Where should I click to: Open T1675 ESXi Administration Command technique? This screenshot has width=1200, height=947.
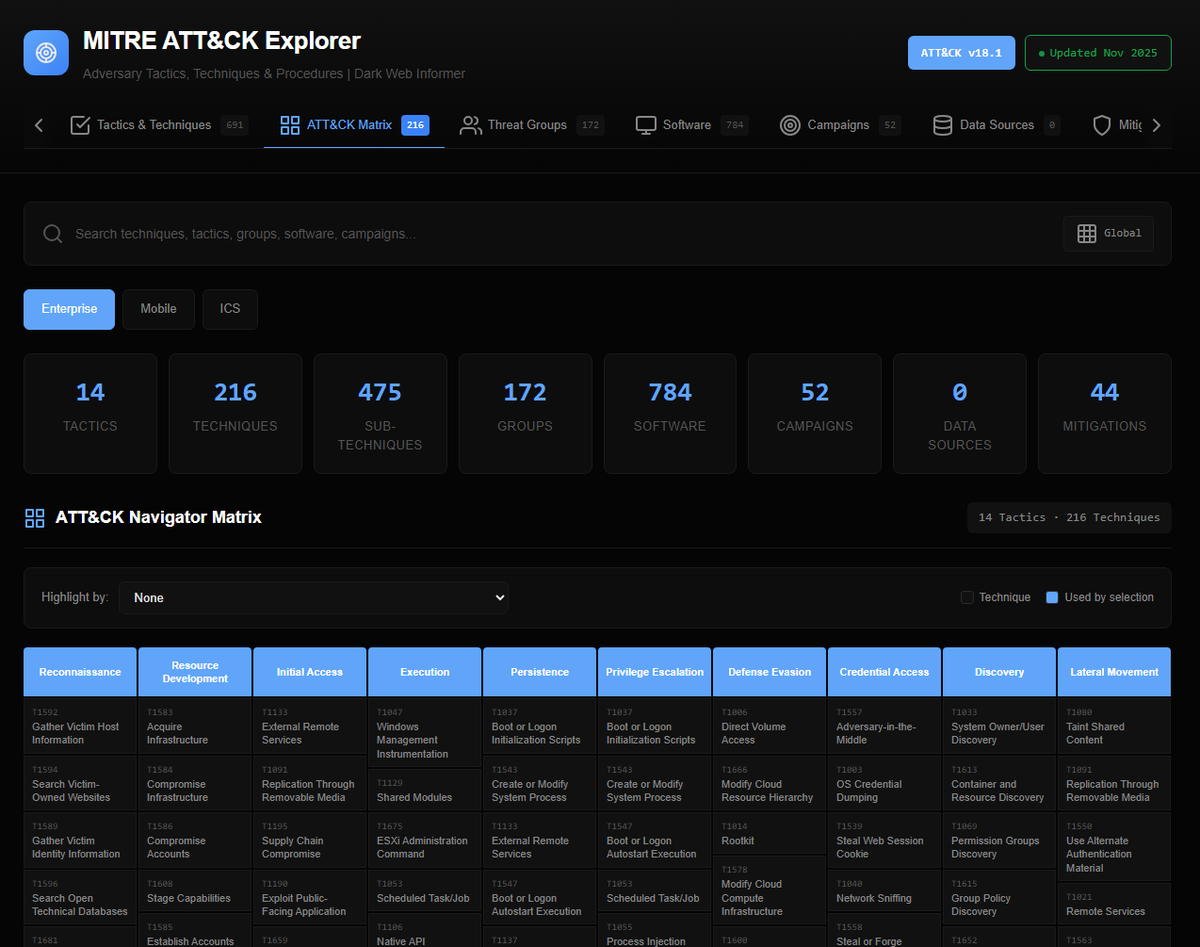click(x=425, y=840)
